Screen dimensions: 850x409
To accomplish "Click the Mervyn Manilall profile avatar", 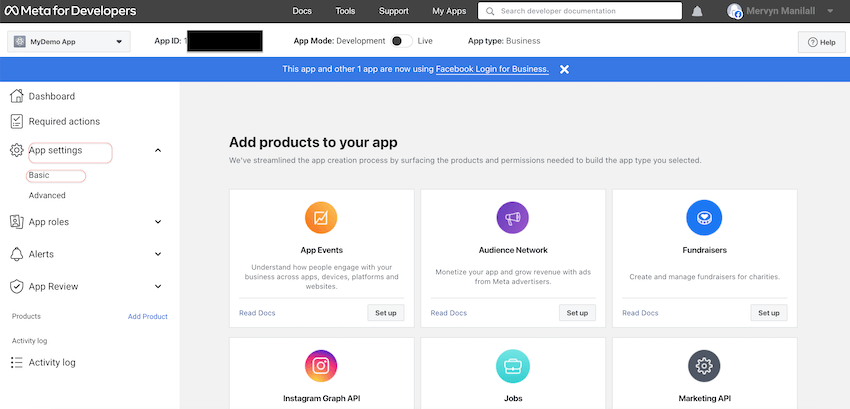I will [x=735, y=11].
